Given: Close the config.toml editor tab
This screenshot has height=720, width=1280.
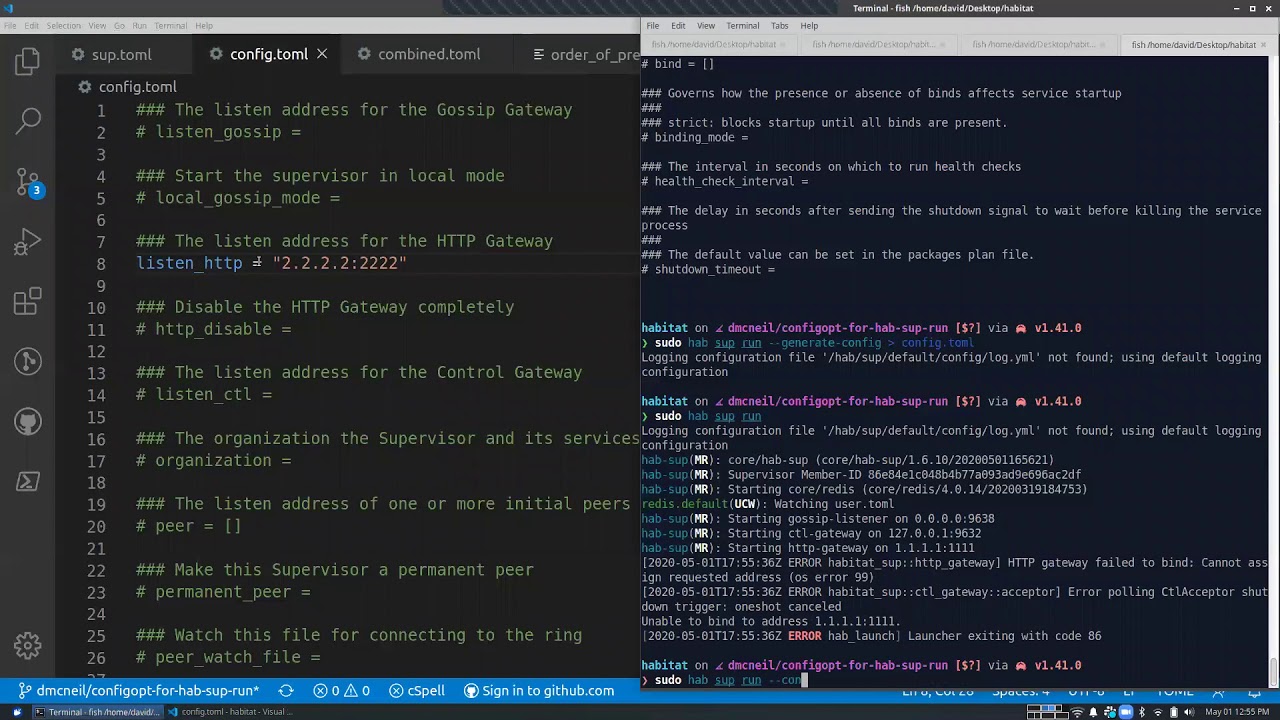Looking at the screenshot, I should 322,54.
